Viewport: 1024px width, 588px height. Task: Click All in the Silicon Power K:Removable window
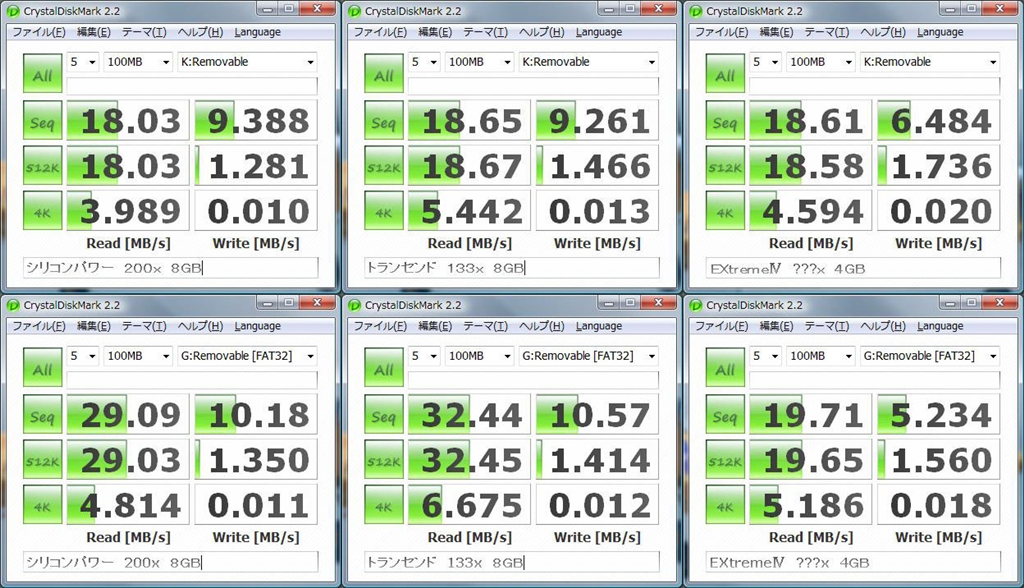tap(42, 73)
